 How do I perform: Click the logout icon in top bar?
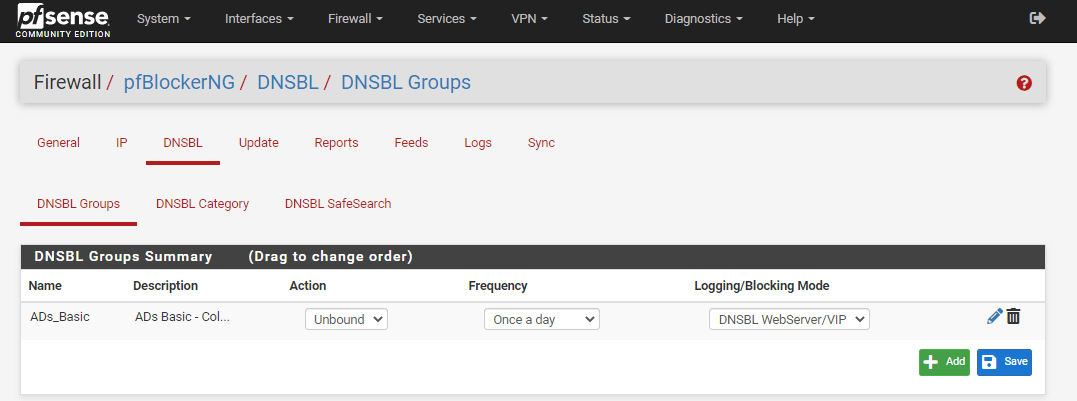1037,19
